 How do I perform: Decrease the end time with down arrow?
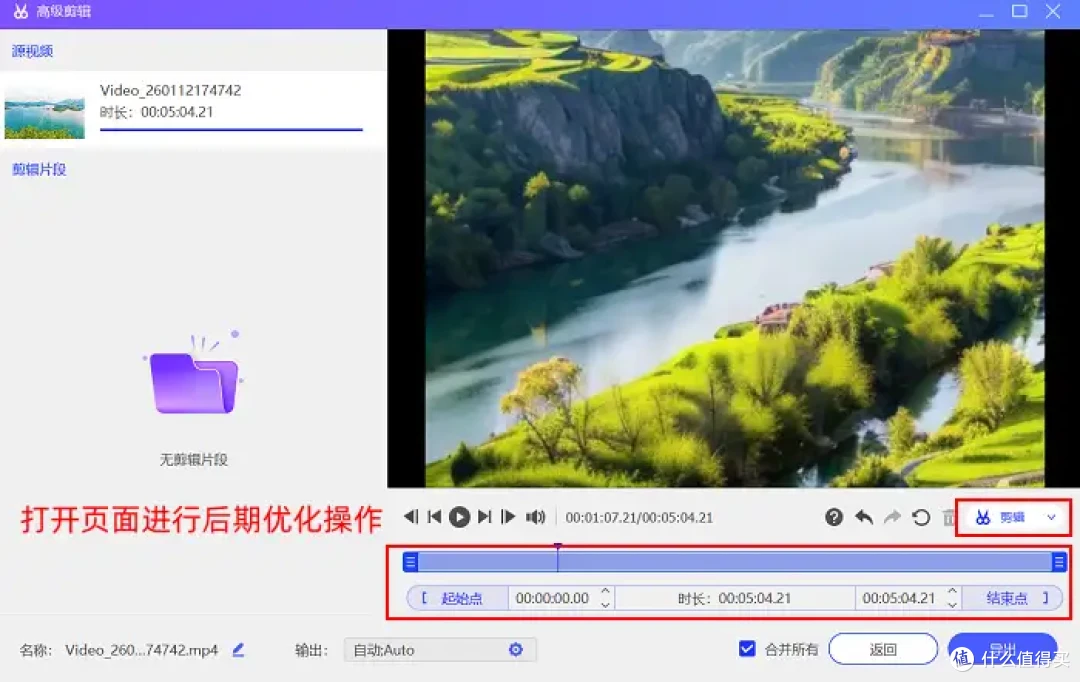tap(952, 605)
